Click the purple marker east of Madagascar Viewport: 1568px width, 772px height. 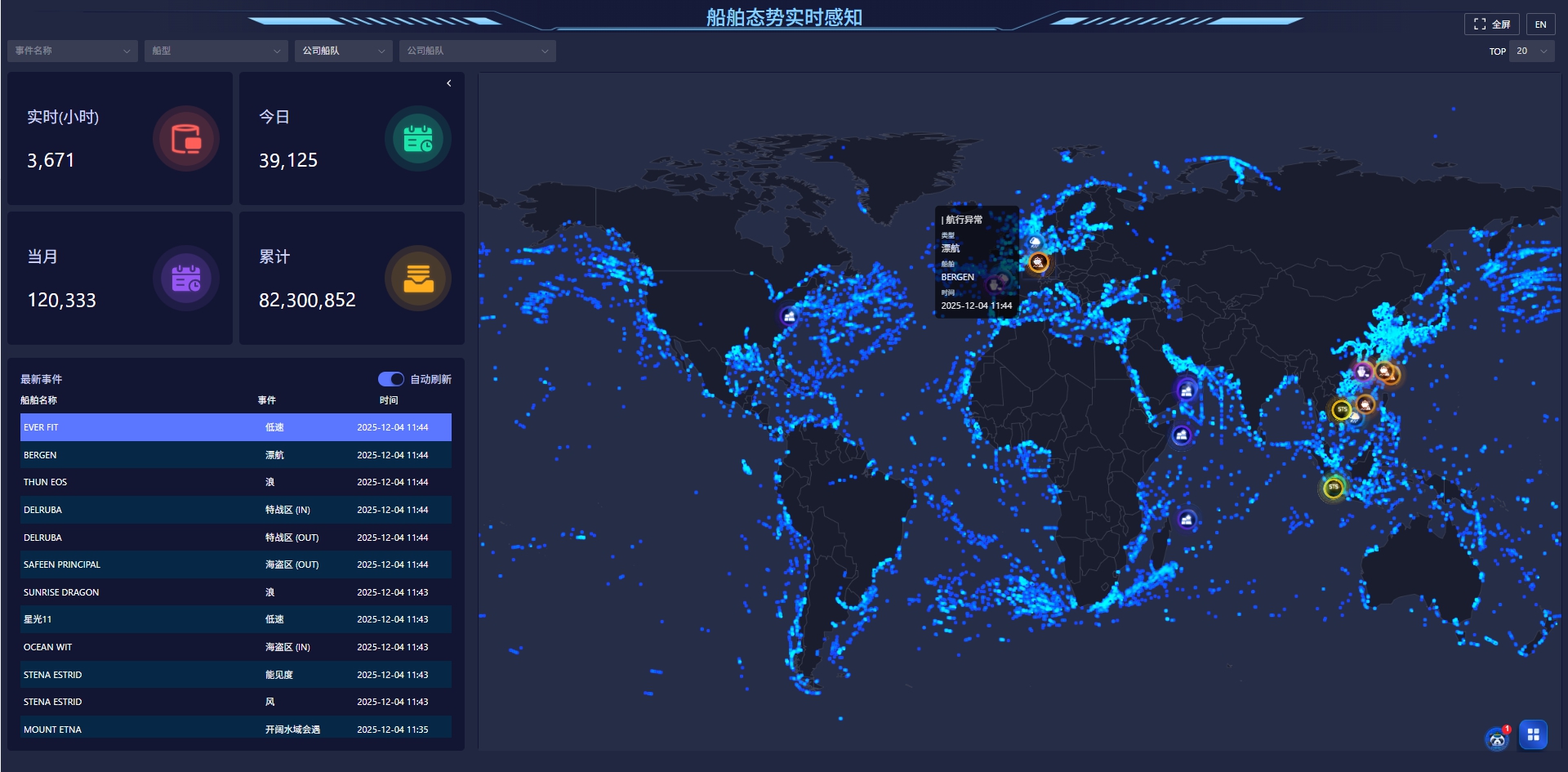[1187, 520]
